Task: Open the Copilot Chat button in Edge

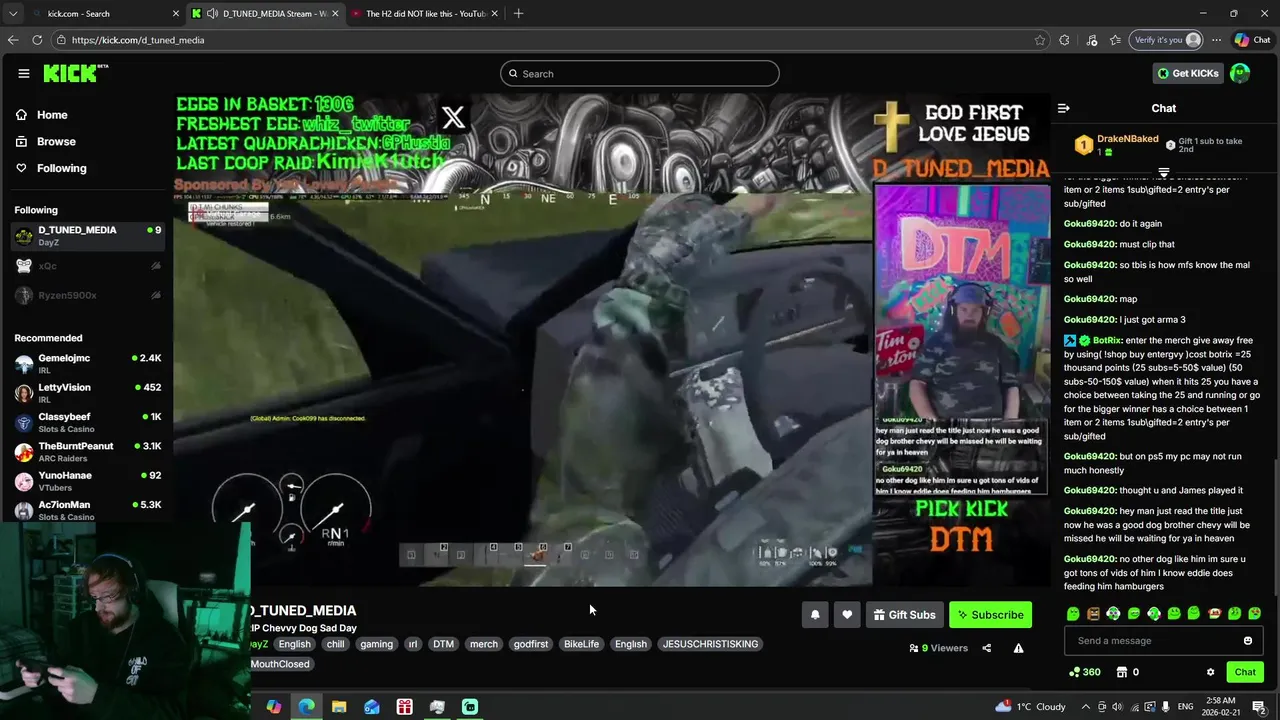Action: [x=1253, y=40]
